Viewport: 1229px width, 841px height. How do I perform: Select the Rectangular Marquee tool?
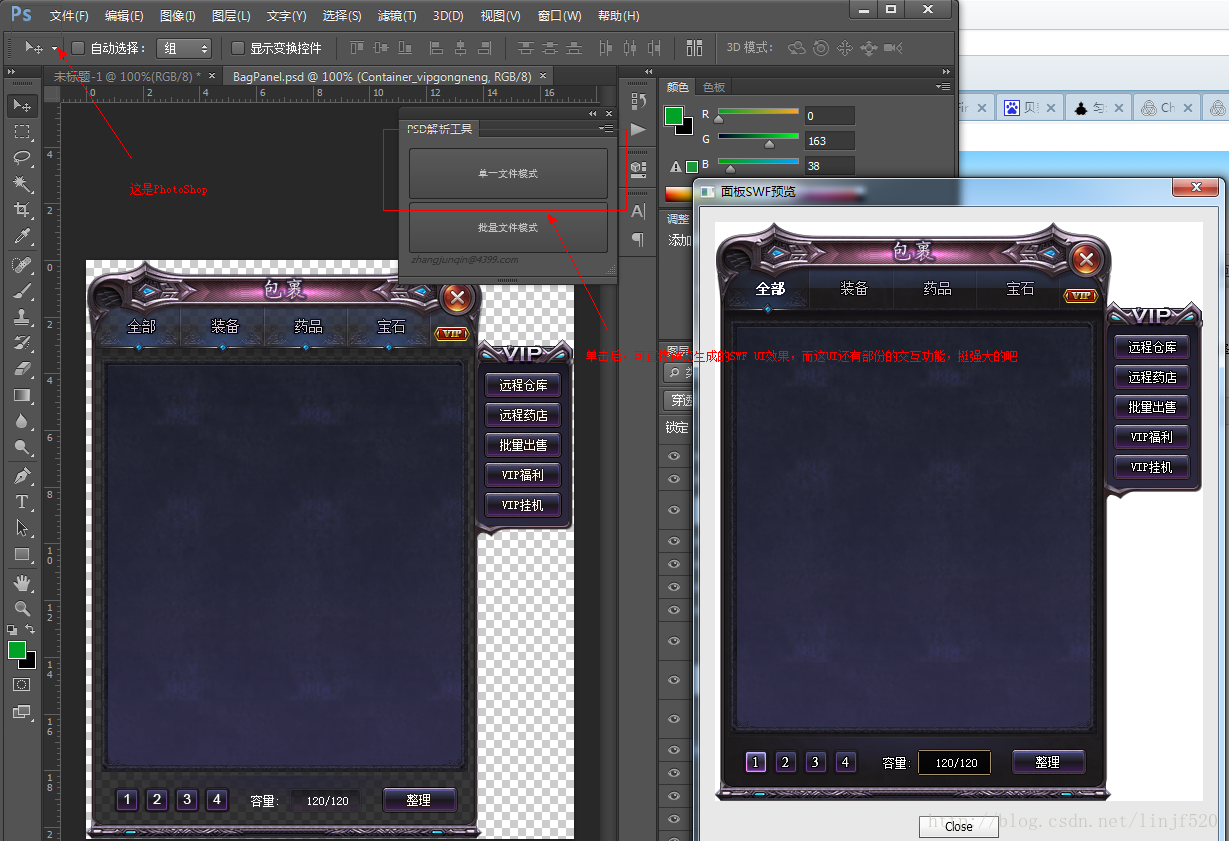(x=22, y=132)
